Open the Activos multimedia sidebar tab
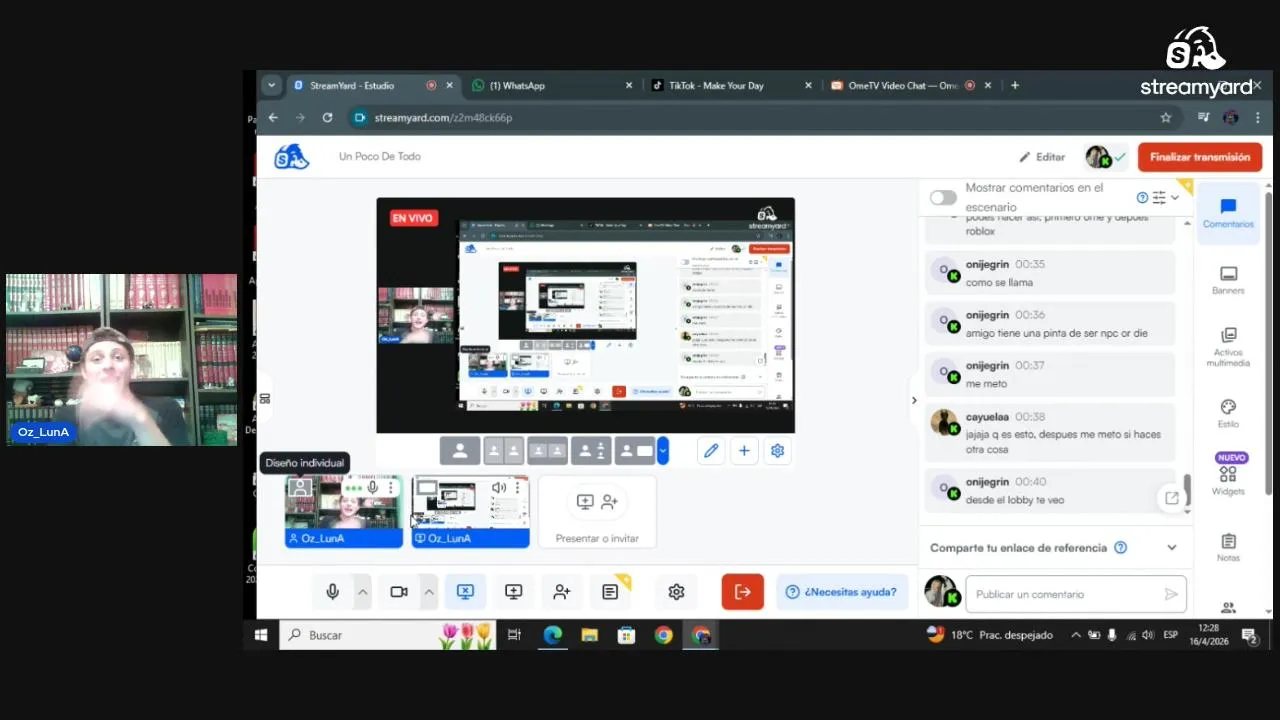 tap(1228, 346)
